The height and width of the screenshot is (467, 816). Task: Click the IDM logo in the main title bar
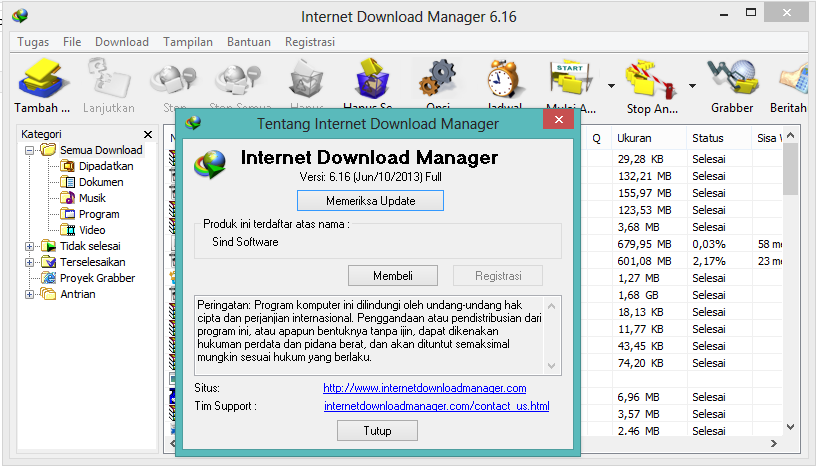[x=20, y=16]
